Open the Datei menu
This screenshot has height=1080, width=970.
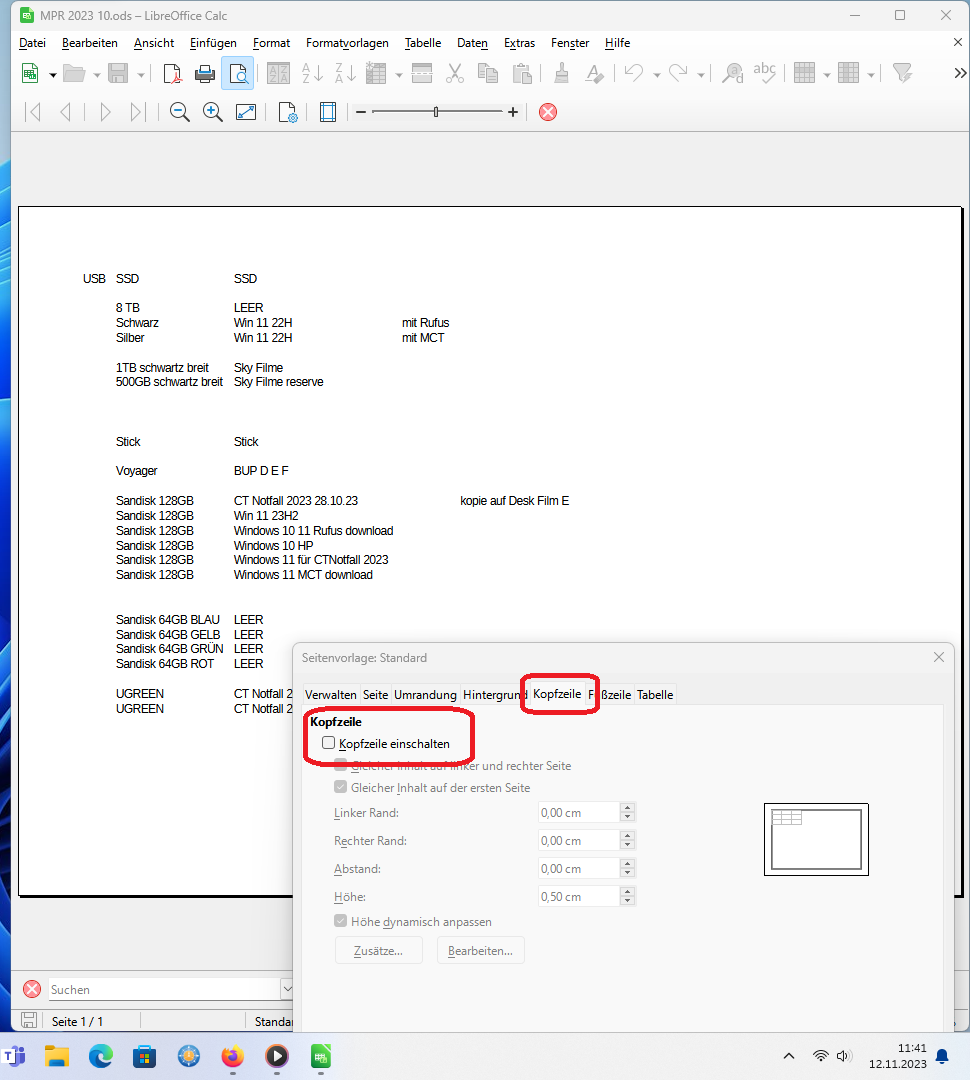click(32, 43)
